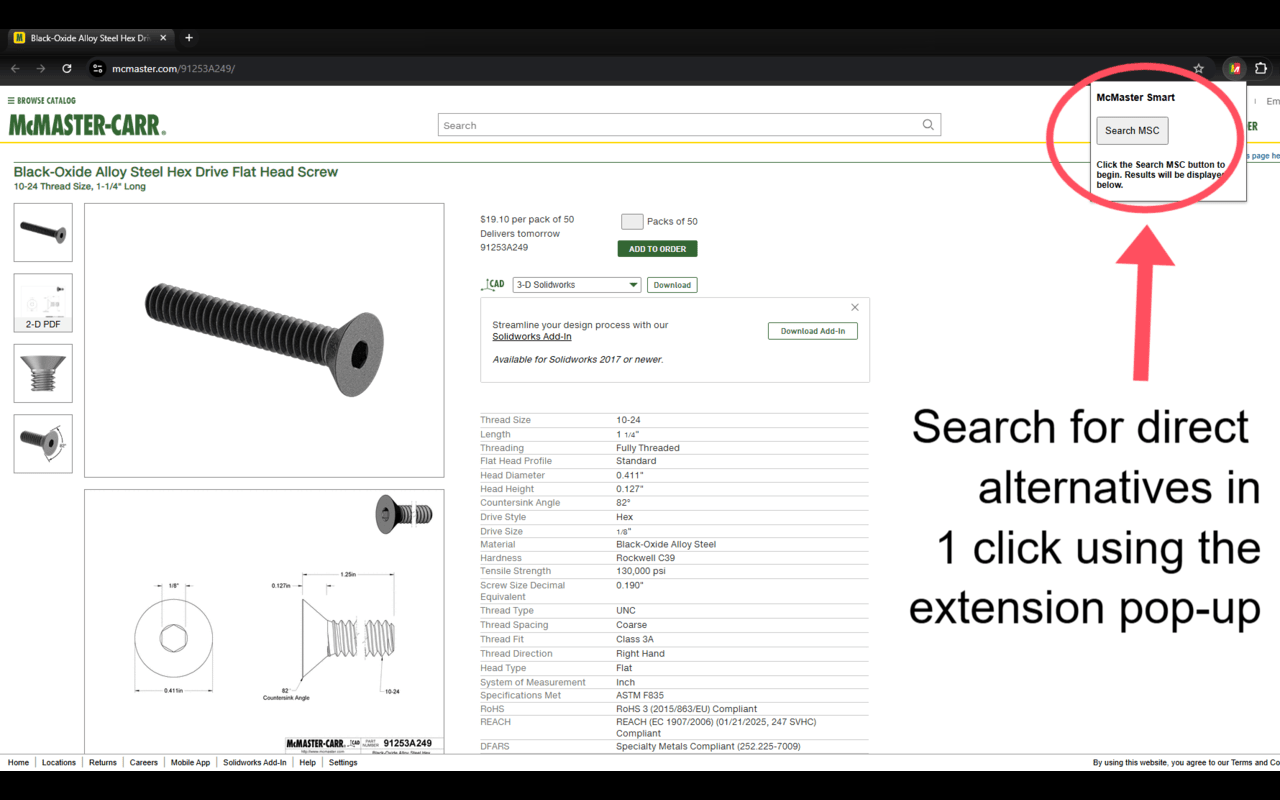The height and width of the screenshot is (800, 1280).
Task: Open the Careers footer link
Action: 144,762
